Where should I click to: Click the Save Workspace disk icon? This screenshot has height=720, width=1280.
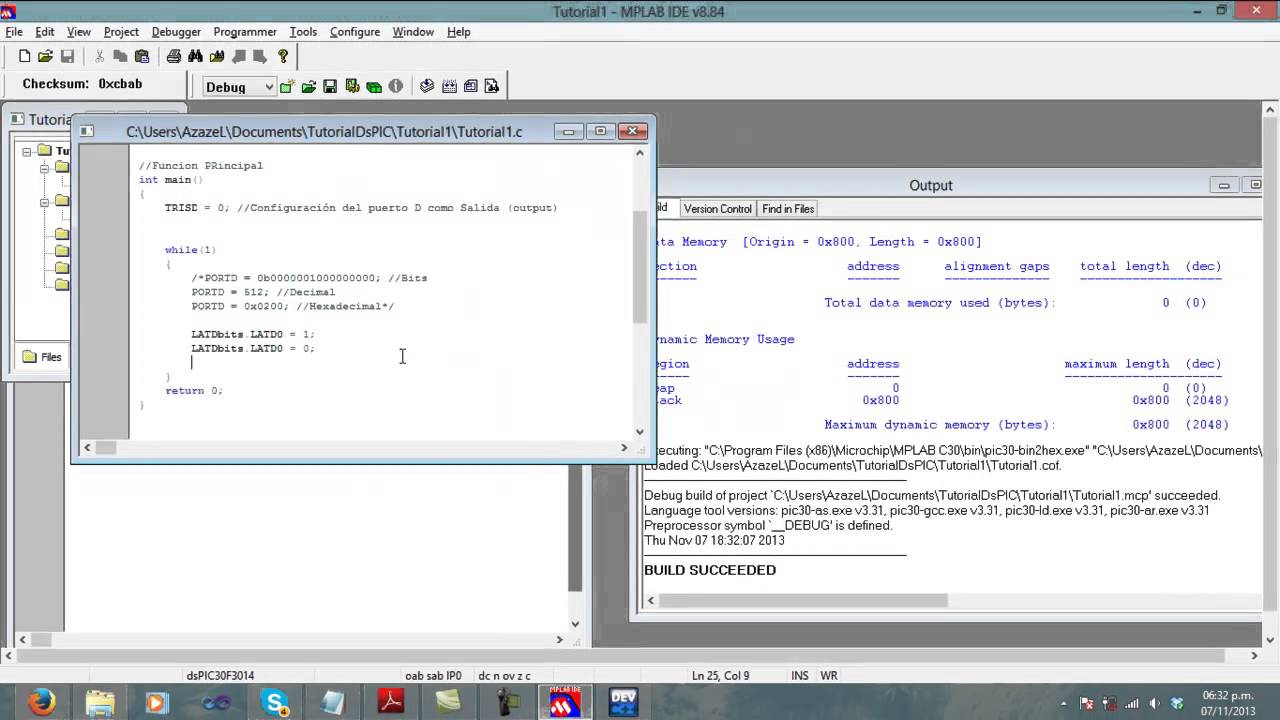pos(330,87)
